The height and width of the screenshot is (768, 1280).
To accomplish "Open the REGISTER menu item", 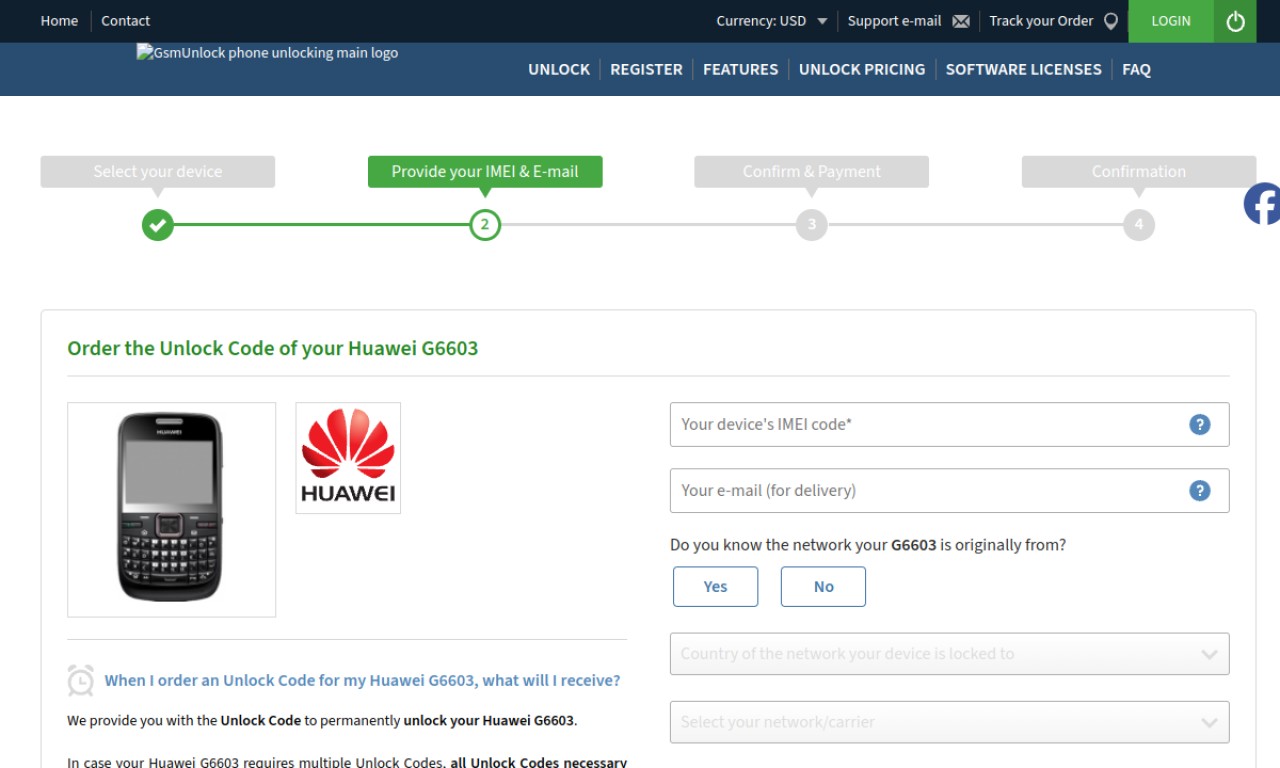I will 646,69.
